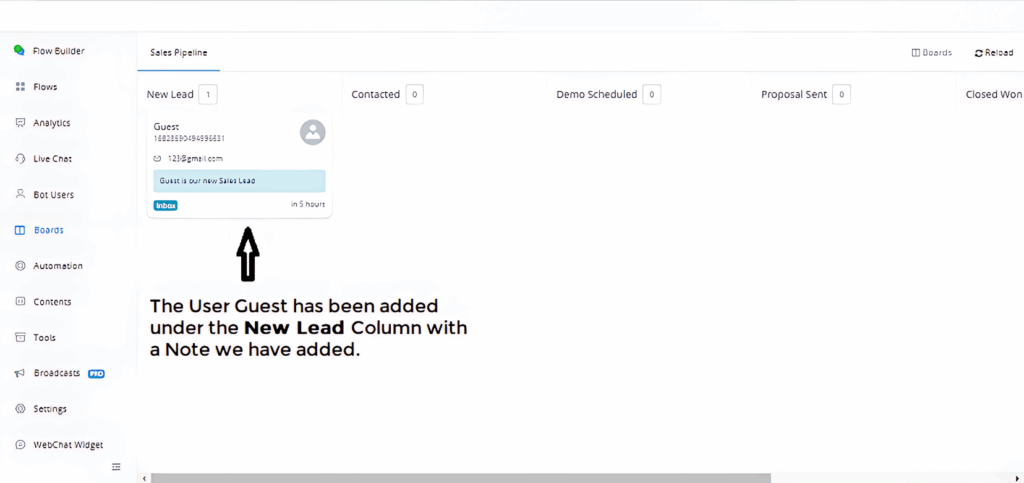This screenshot has height=483, width=1024.
Task: Open WebChat Widget sidebar item
Action: [67, 445]
